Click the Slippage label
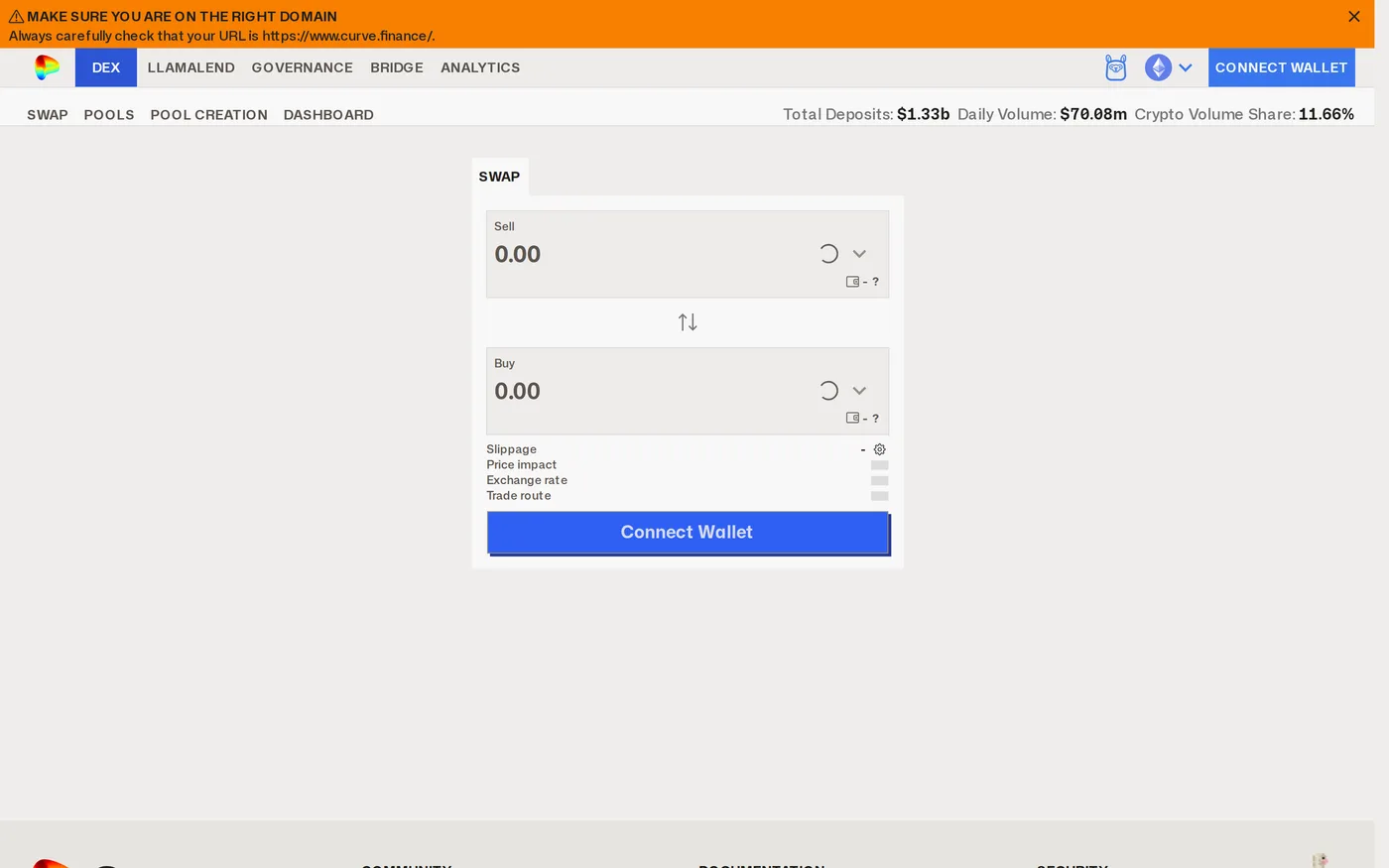1389x868 pixels. point(511,449)
